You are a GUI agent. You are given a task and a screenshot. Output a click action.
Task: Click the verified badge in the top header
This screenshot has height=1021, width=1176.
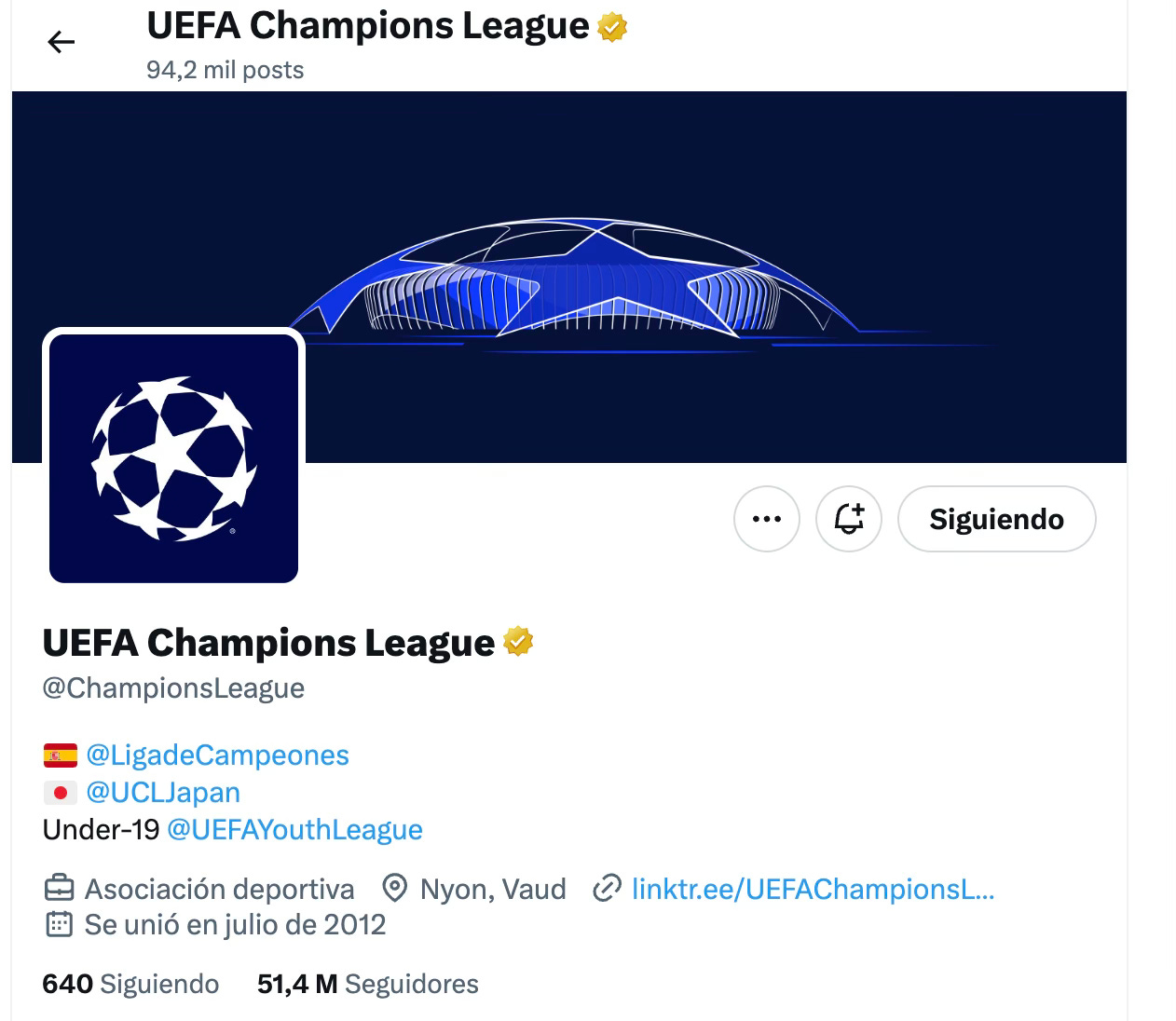612,27
